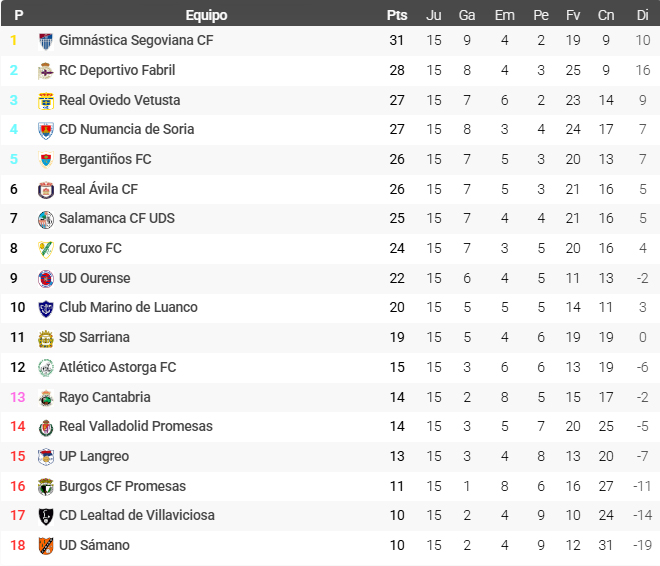Viewport: 660px width, 566px height.
Task: Click the Coruxo FC crest icon
Action: pyautogui.click(x=45, y=249)
